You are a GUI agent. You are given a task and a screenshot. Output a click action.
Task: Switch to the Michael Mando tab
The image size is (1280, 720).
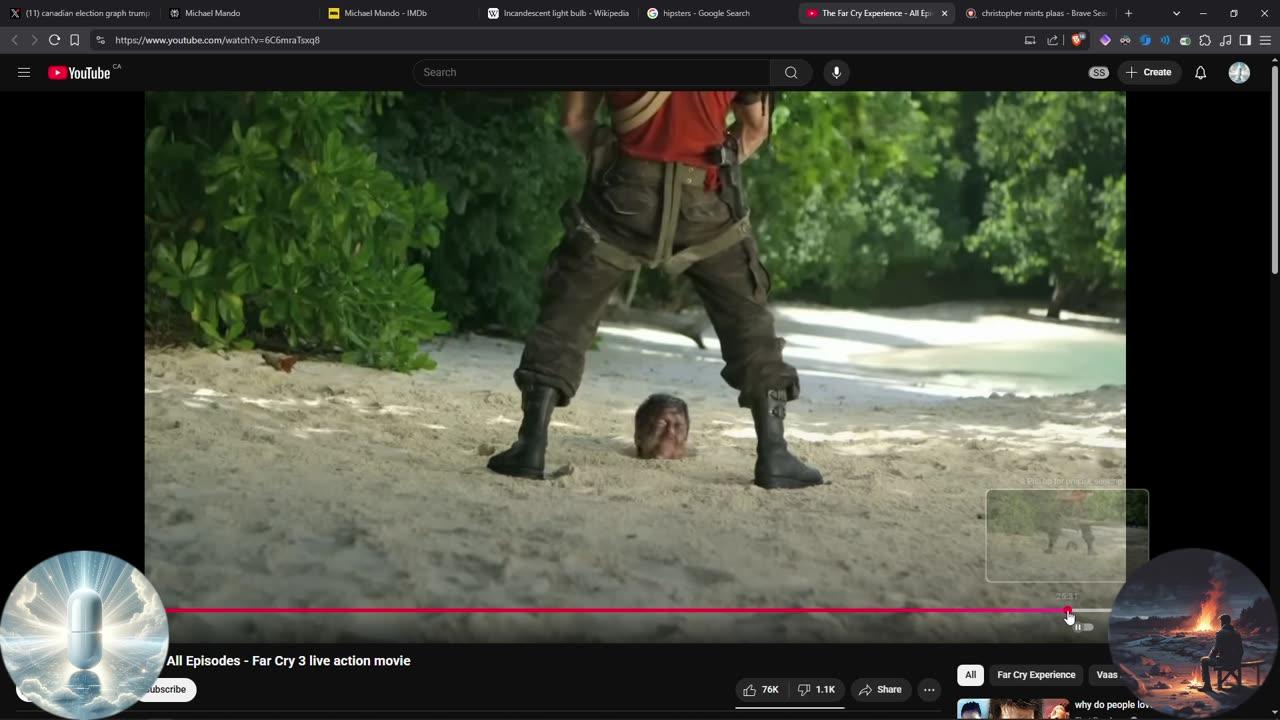click(x=238, y=13)
